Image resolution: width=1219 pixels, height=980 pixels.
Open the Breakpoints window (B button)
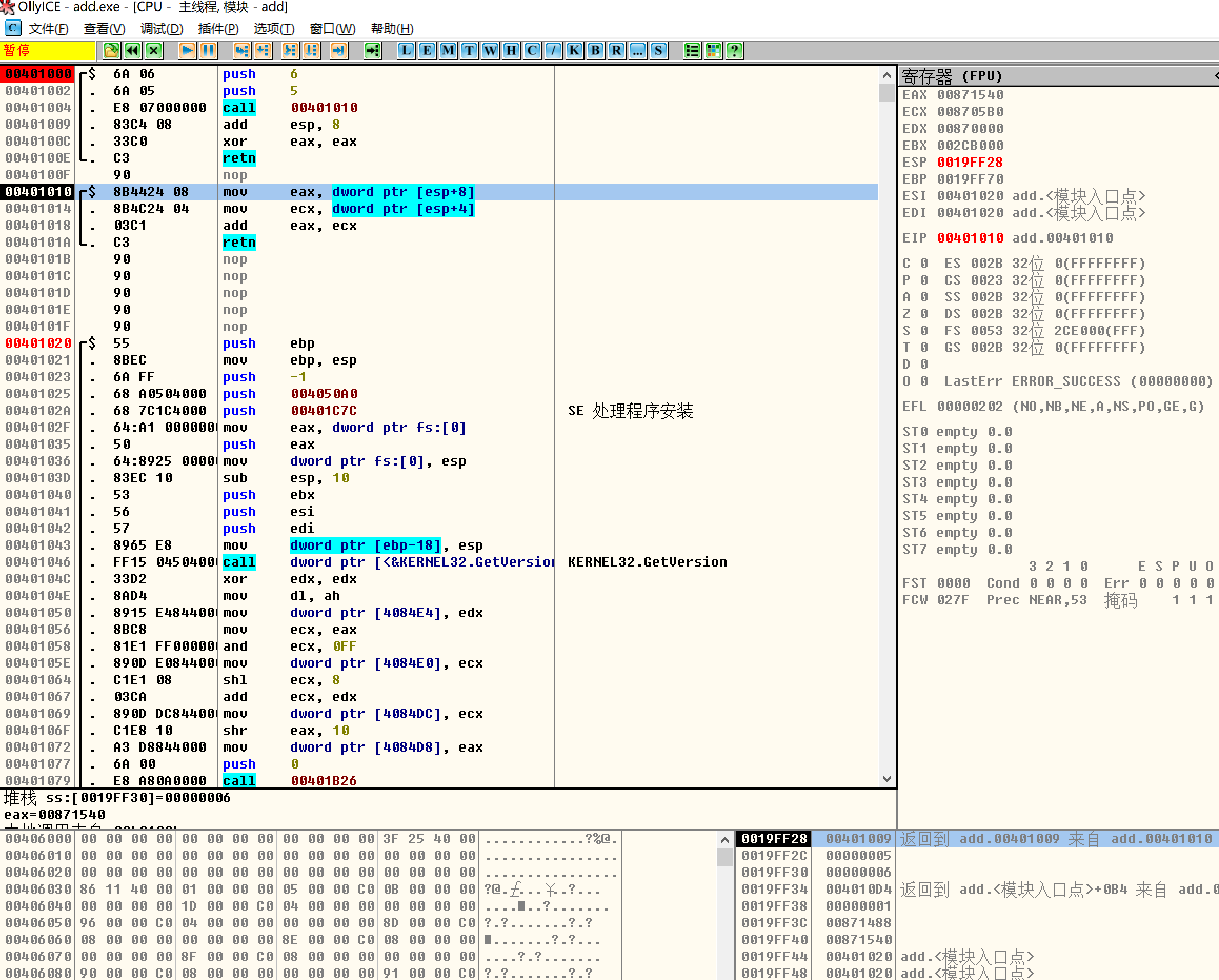(596, 51)
